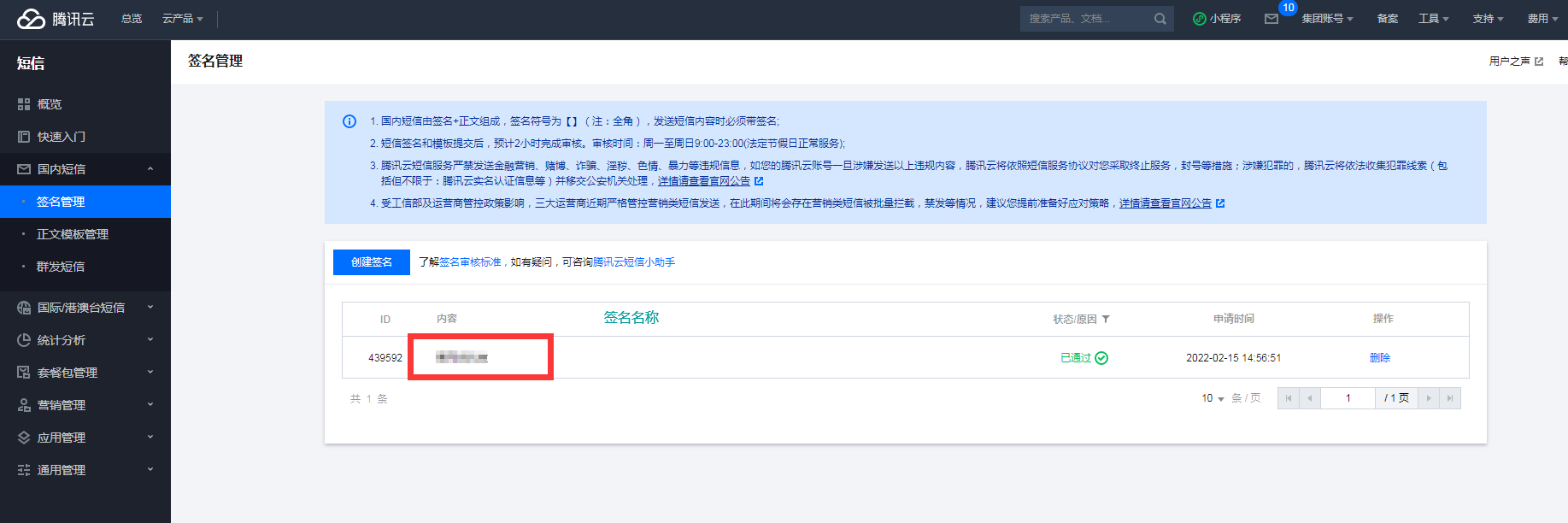Change the 10 条/页 page size

pyautogui.click(x=1213, y=398)
